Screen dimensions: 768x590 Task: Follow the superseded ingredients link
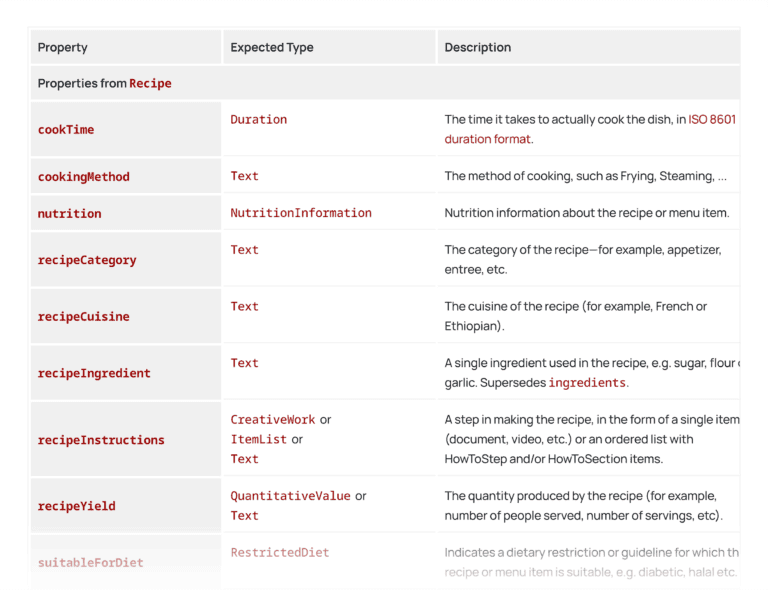point(587,382)
